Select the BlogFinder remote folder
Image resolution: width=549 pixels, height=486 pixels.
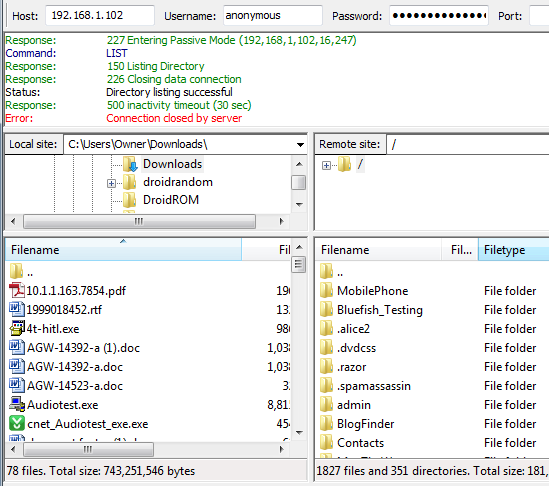pyautogui.click(x=366, y=424)
